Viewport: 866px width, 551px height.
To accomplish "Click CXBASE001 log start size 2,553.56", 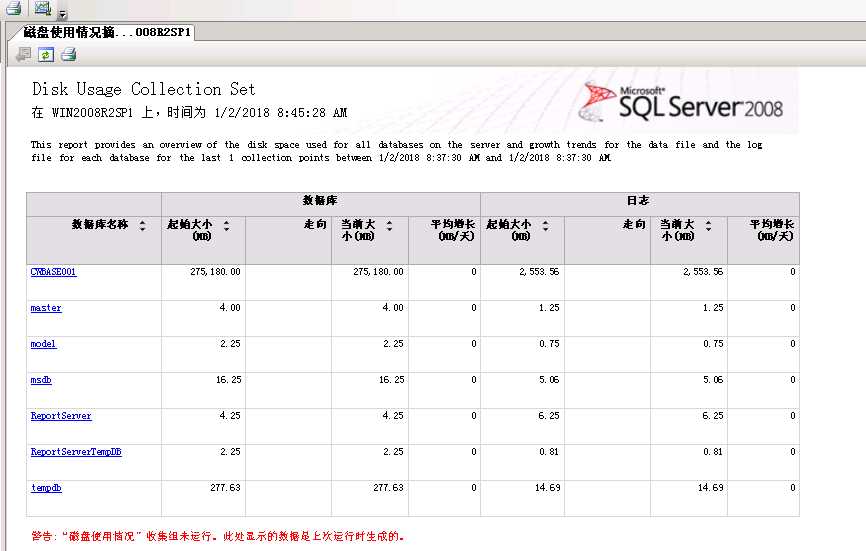I will (x=539, y=272).
